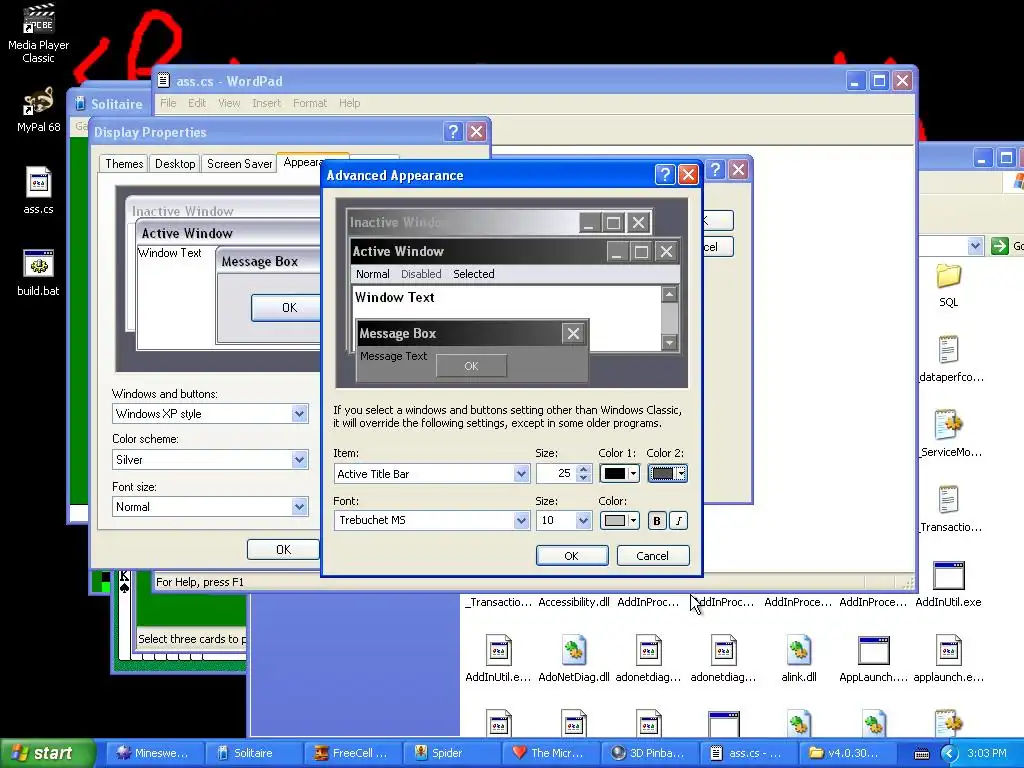Screen dimensions: 1024x768
Task: Pick Color 1 swatch for title bar
Action: [x=619, y=473]
